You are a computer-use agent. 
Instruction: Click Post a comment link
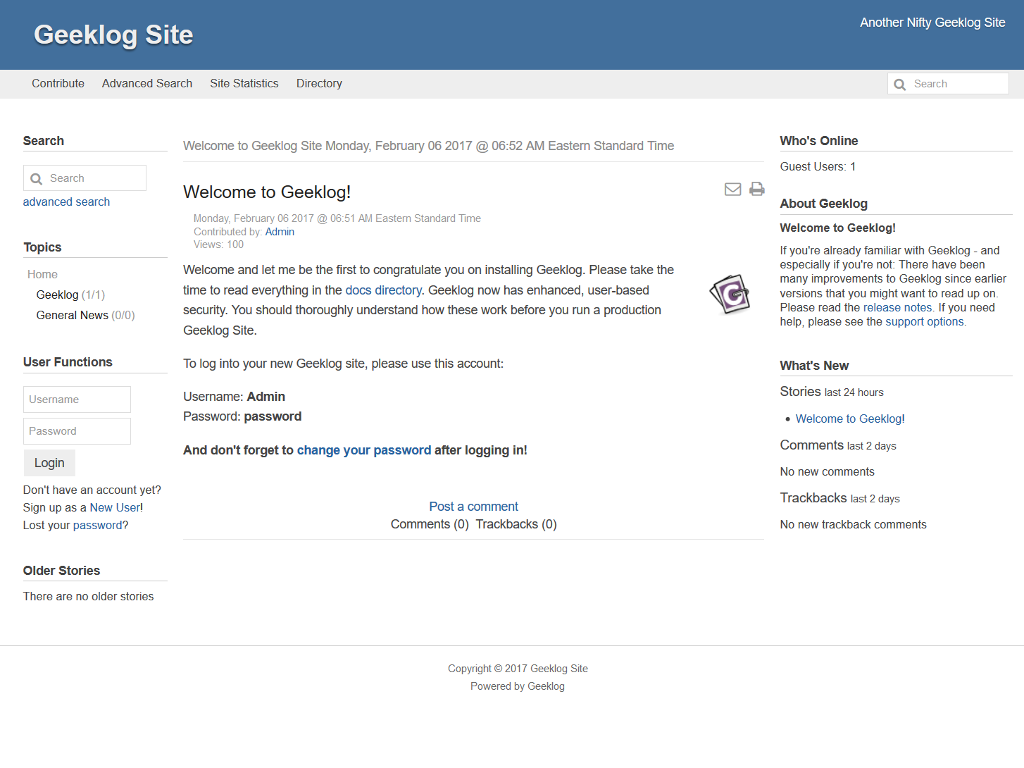tap(473, 506)
